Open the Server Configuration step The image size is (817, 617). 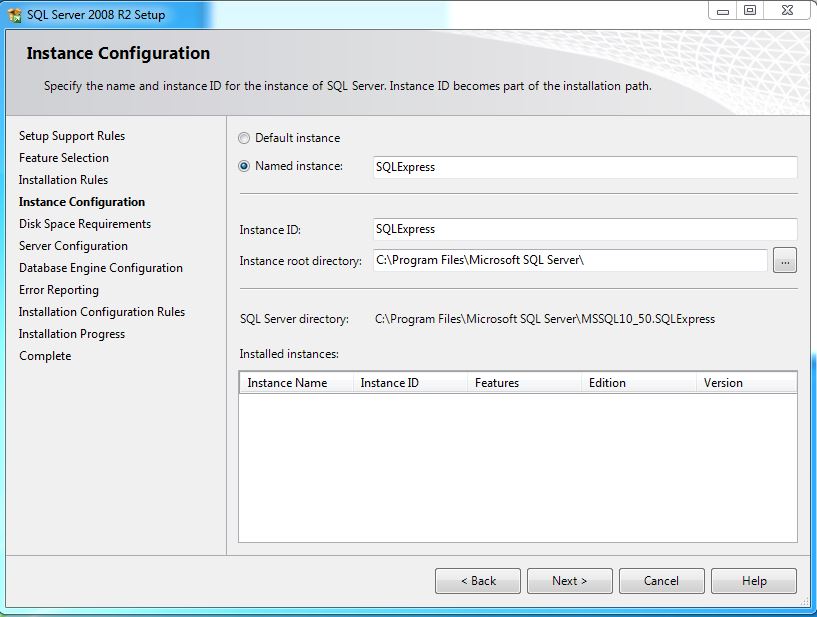[73, 245]
